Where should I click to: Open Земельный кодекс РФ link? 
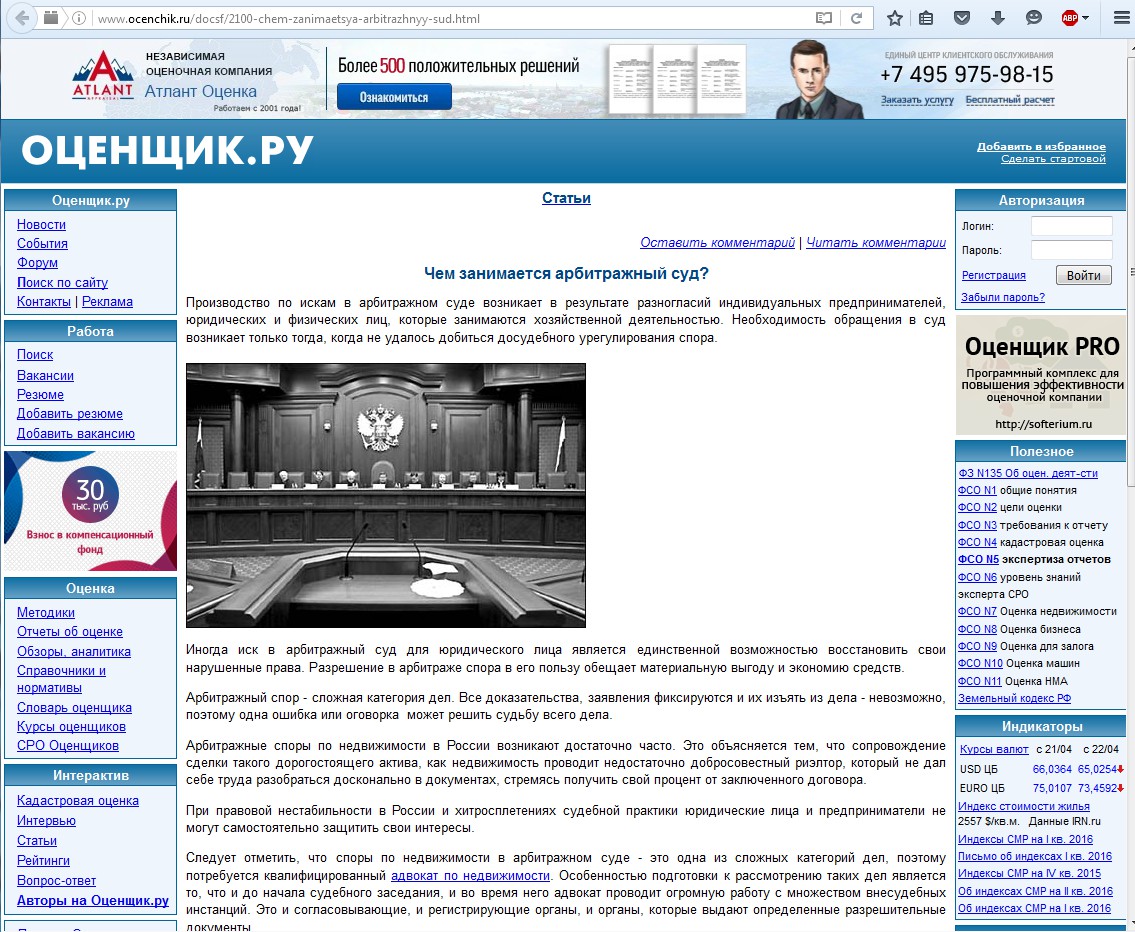point(1014,698)
